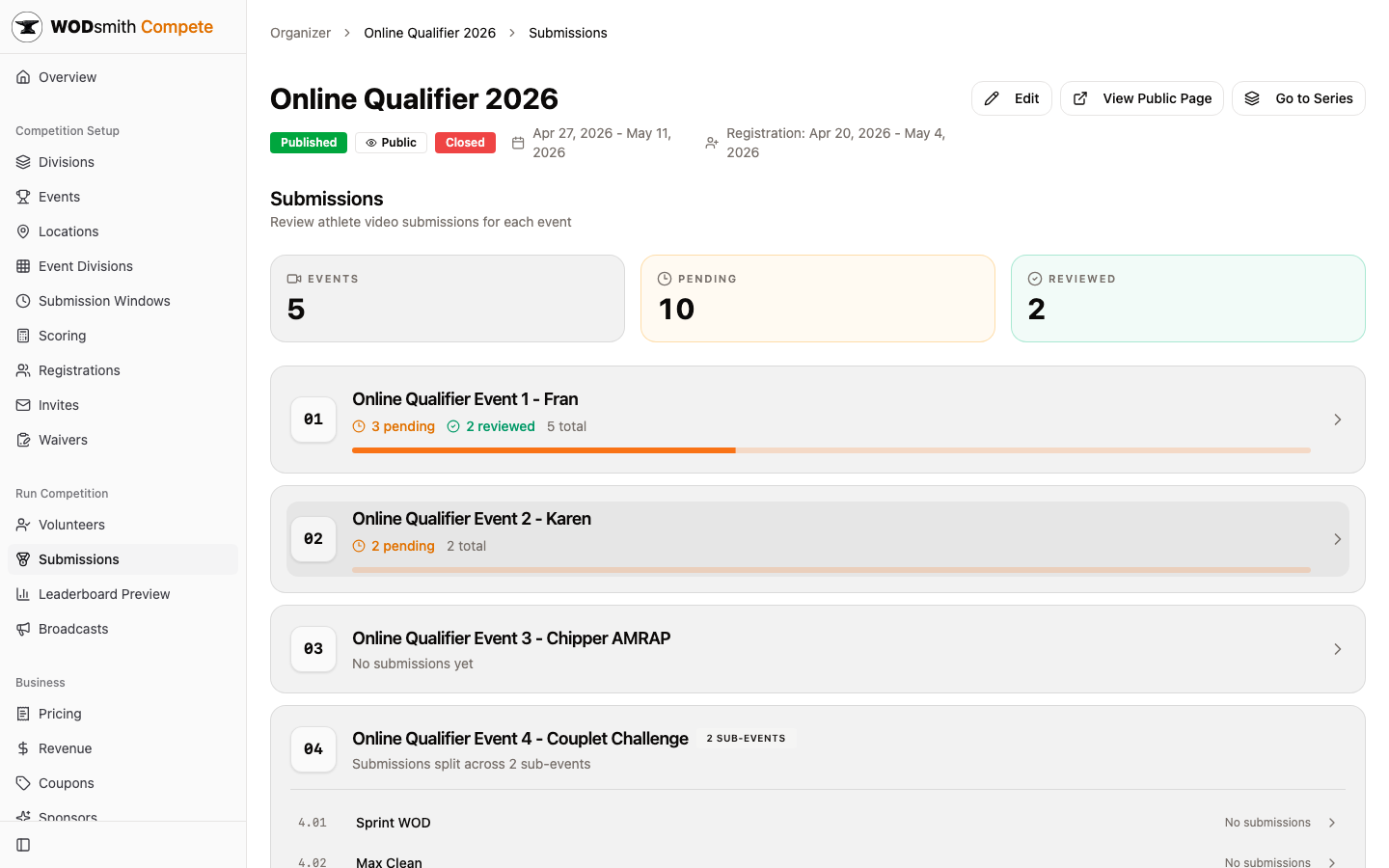Click the 2 SUB-EVENTS badge
The height and width of the screenshot is (868, 1389).
click(746, 739)
